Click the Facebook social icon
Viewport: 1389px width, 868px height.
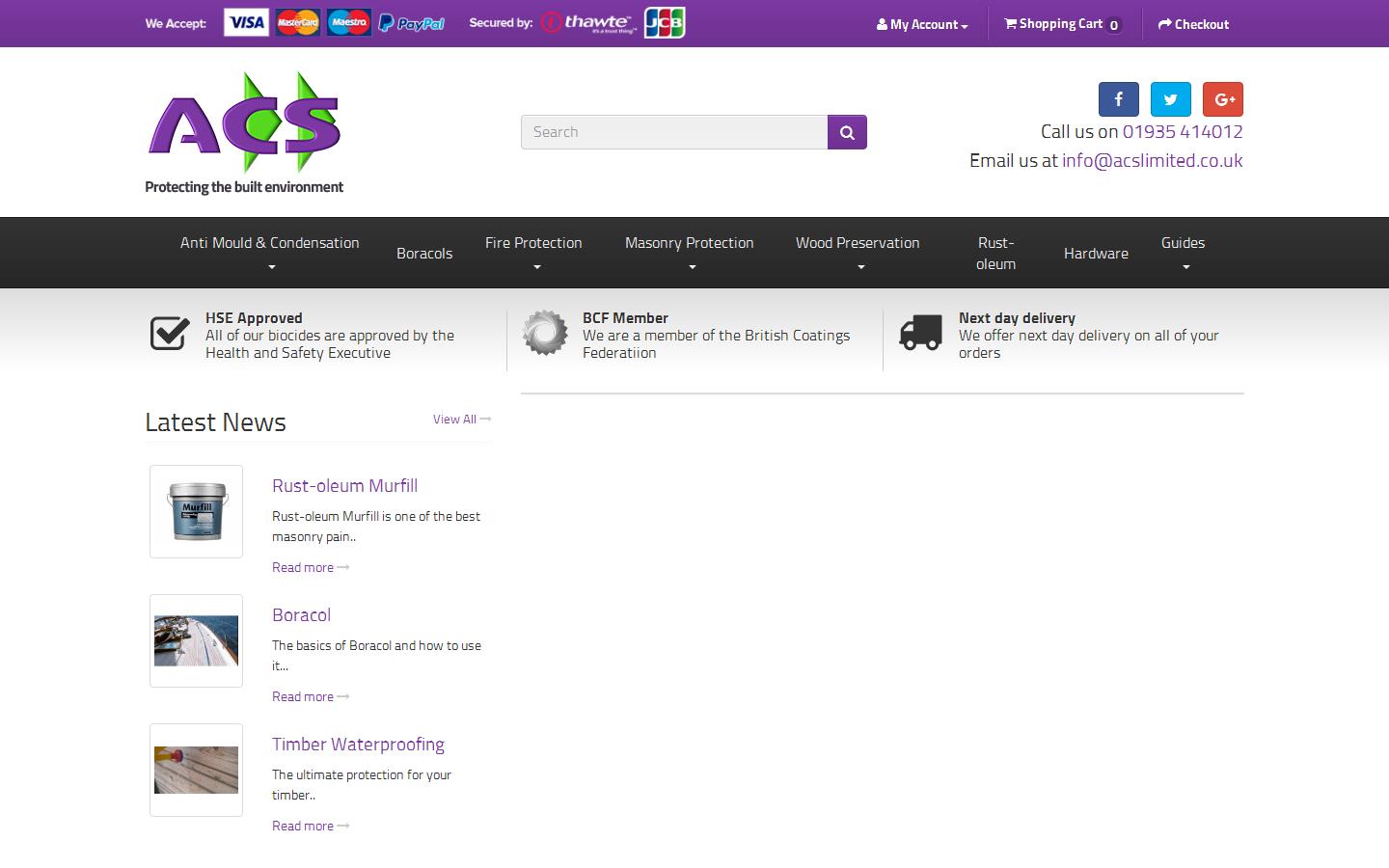1118,99
